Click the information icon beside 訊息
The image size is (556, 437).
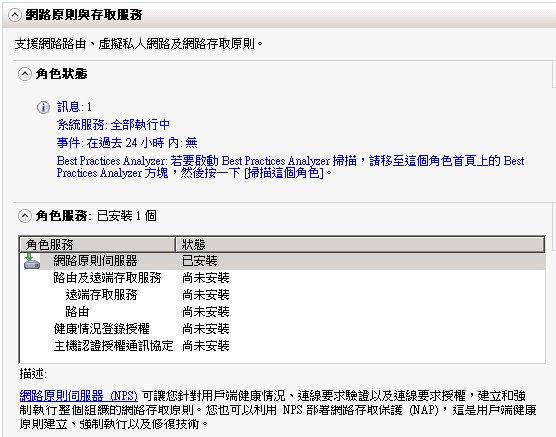coord(43,107)
